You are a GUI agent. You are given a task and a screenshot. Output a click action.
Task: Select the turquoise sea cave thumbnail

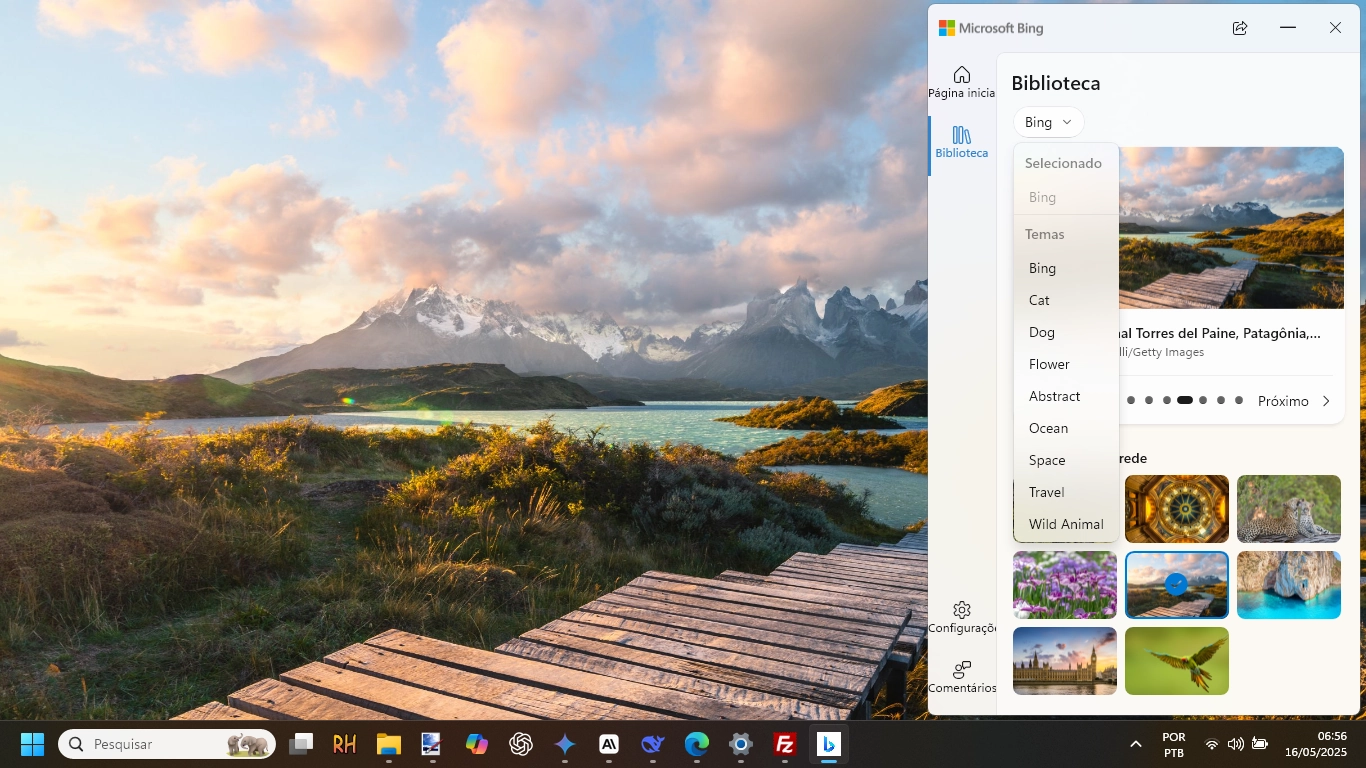(x=1289, y=585)
